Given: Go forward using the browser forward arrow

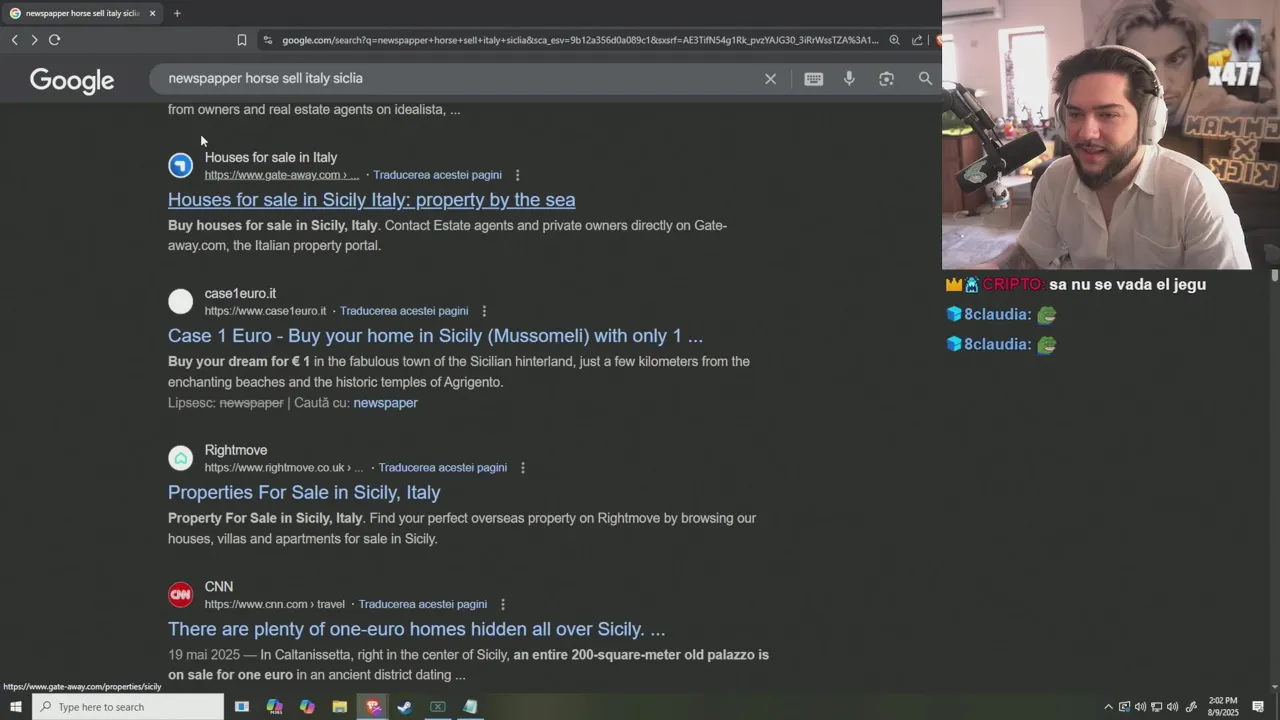Looking at the screenshot, I should (x=34, y=40).
